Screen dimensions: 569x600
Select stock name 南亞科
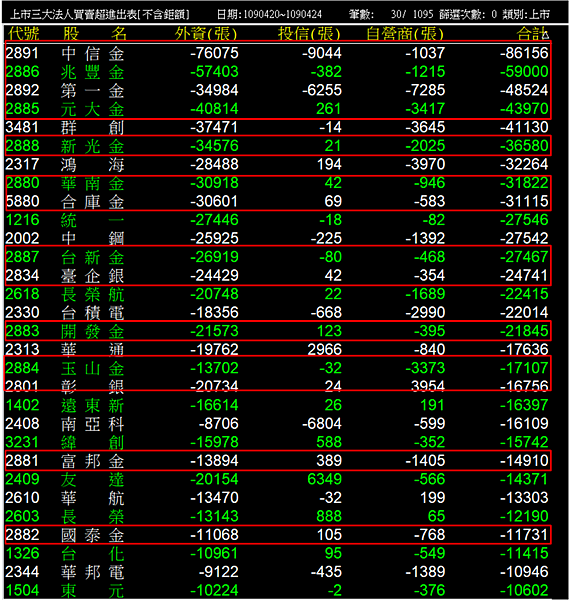pos(93,423)
